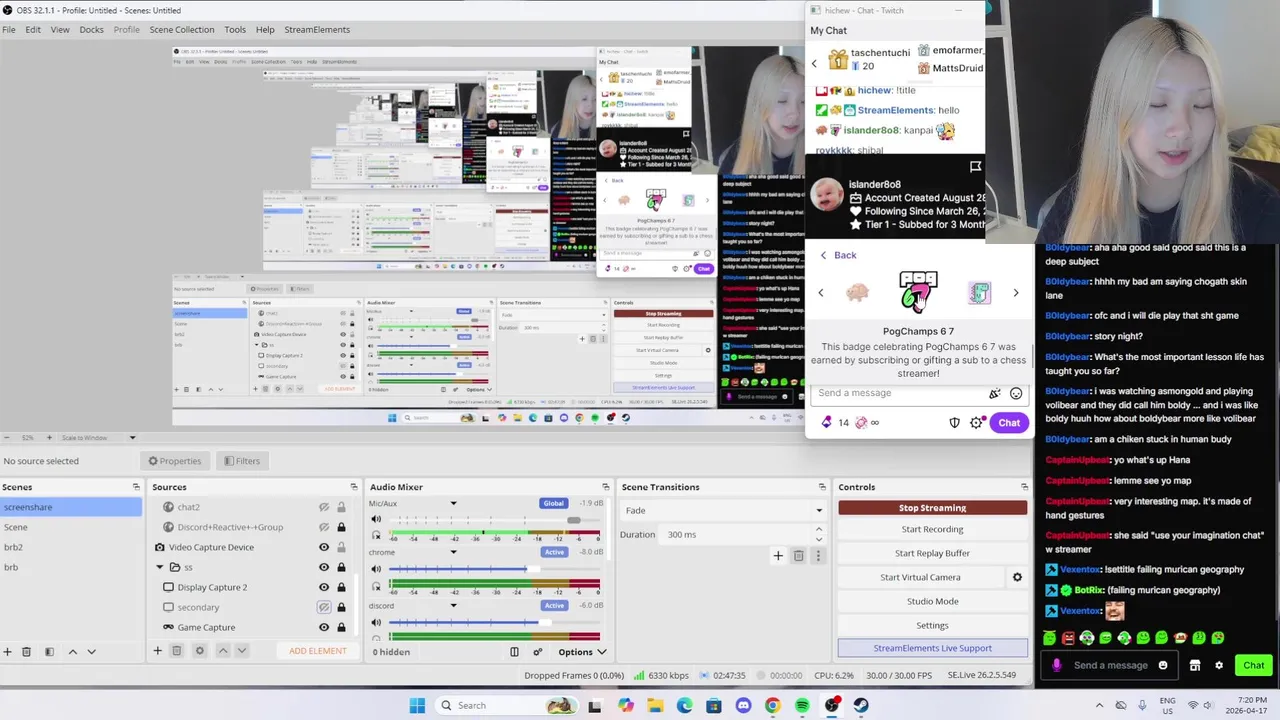Open Spotify from the taskbar
This screenshot has width=1280, height=720.
click(x=802, y=706)
